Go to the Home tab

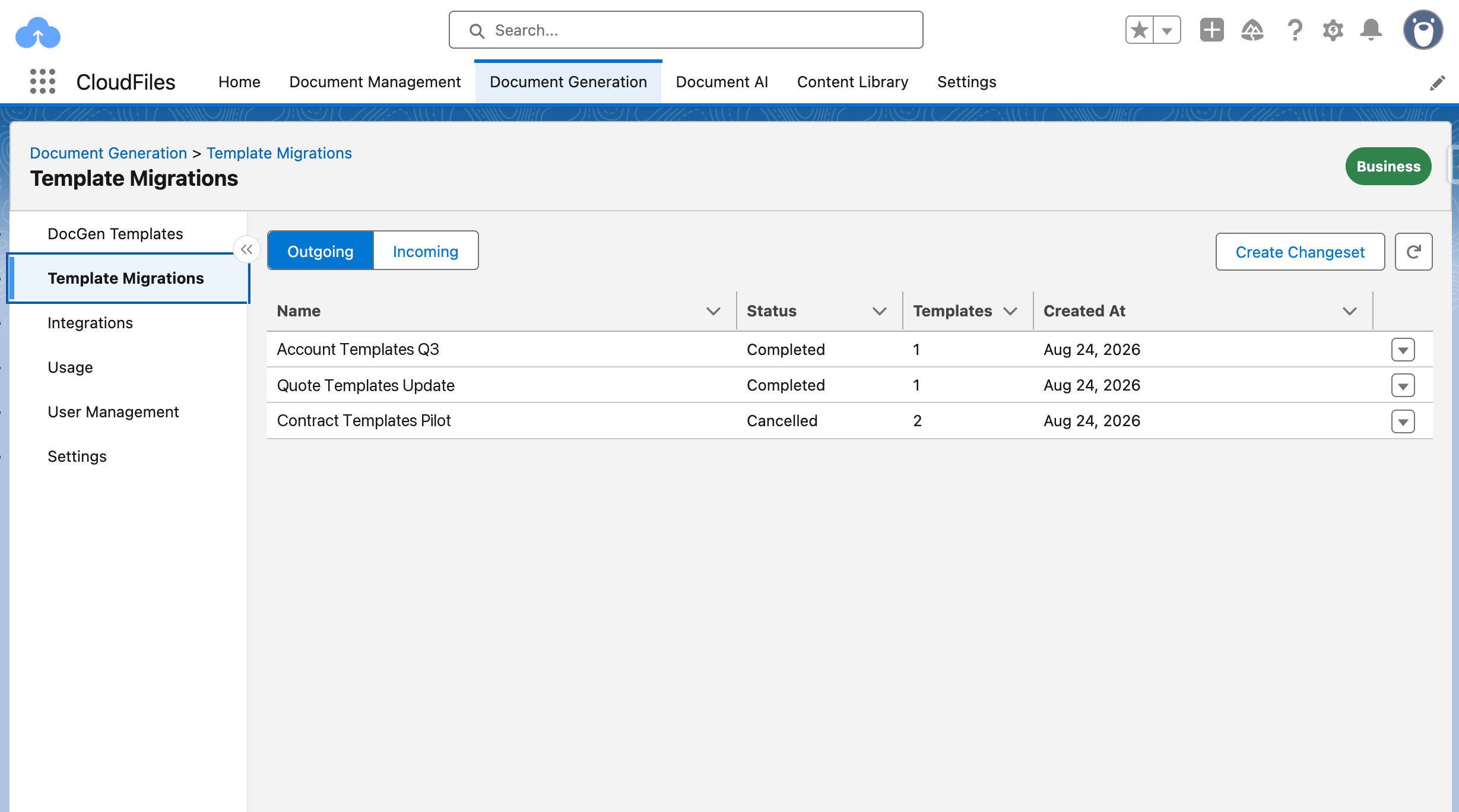click(239, 82)
